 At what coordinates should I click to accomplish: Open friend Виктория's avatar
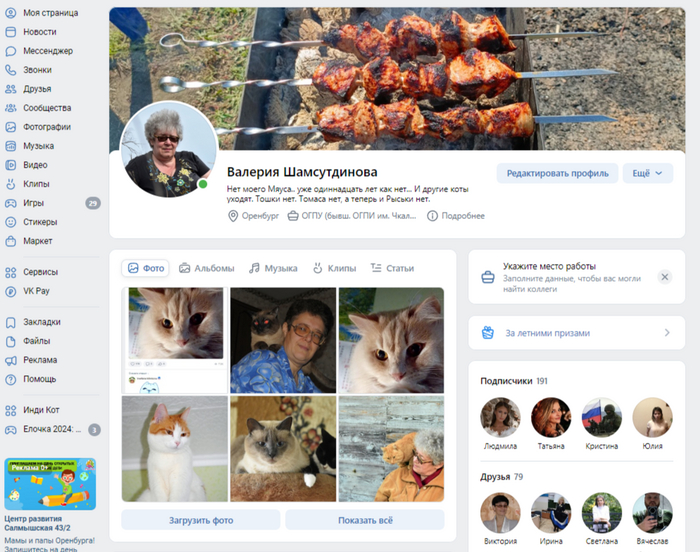coord(500,513)
